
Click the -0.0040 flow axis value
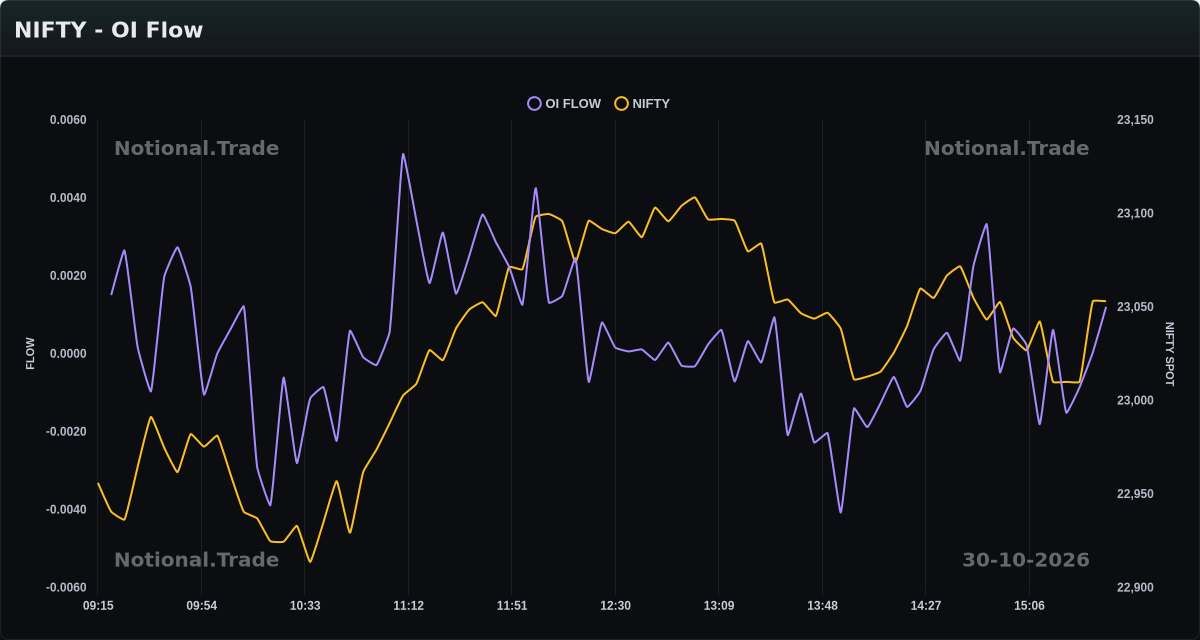coord(66,510)
